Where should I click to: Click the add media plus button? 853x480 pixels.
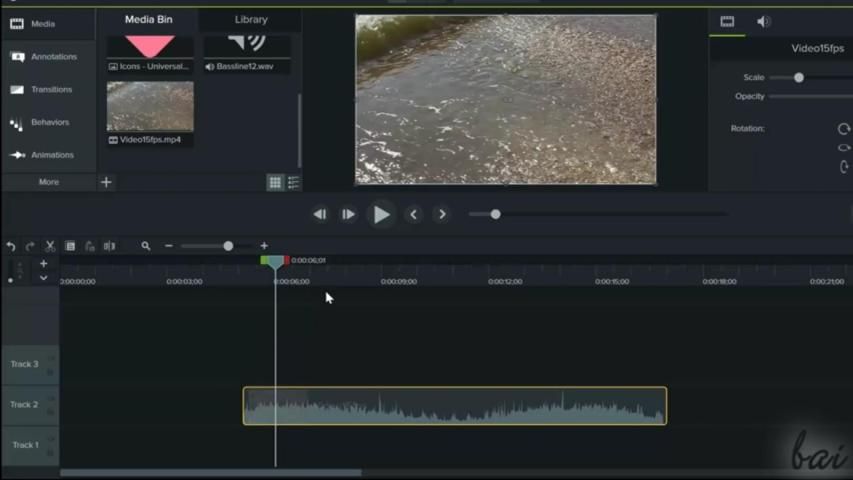tap(106, 182)
